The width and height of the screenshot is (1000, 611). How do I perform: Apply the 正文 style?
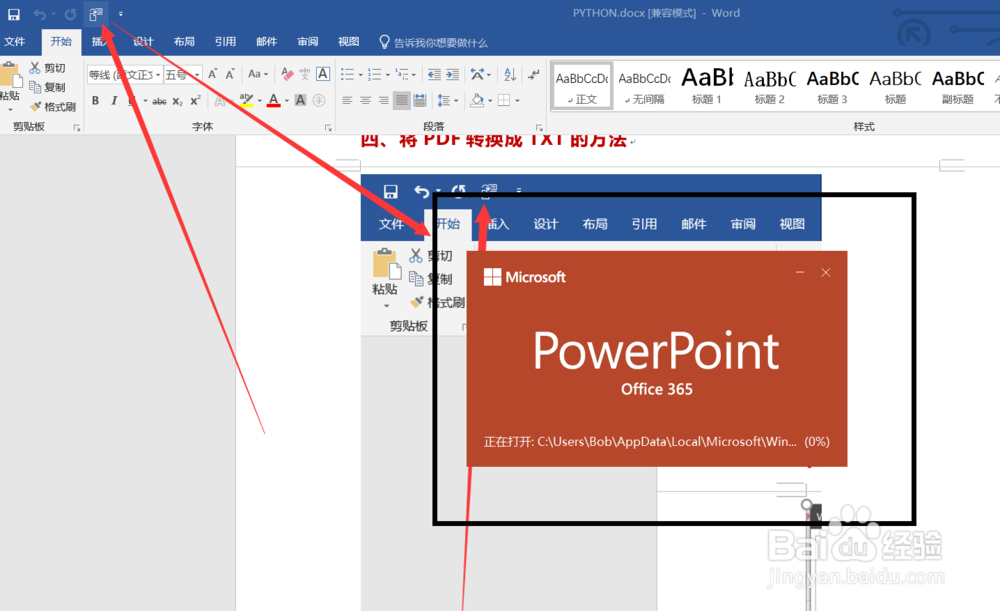(582, 86)
